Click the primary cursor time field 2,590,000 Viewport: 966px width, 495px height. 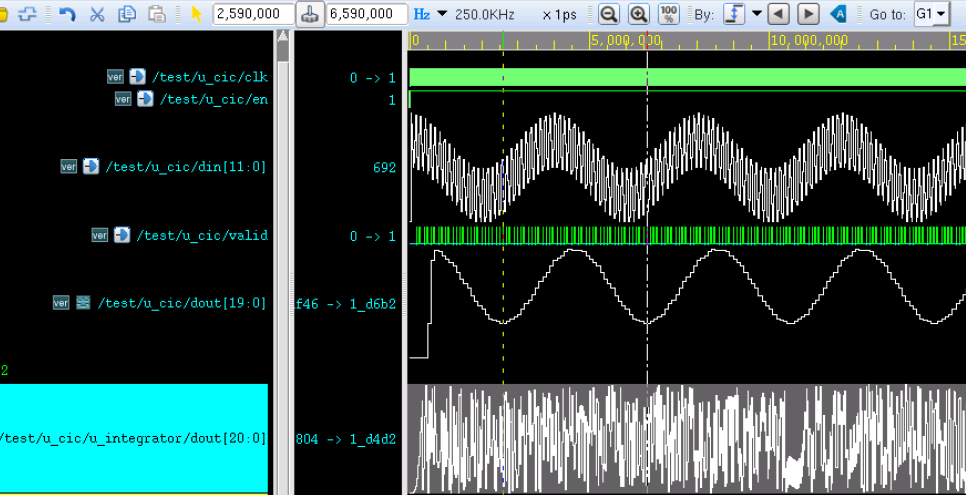(x=254, y=14)
